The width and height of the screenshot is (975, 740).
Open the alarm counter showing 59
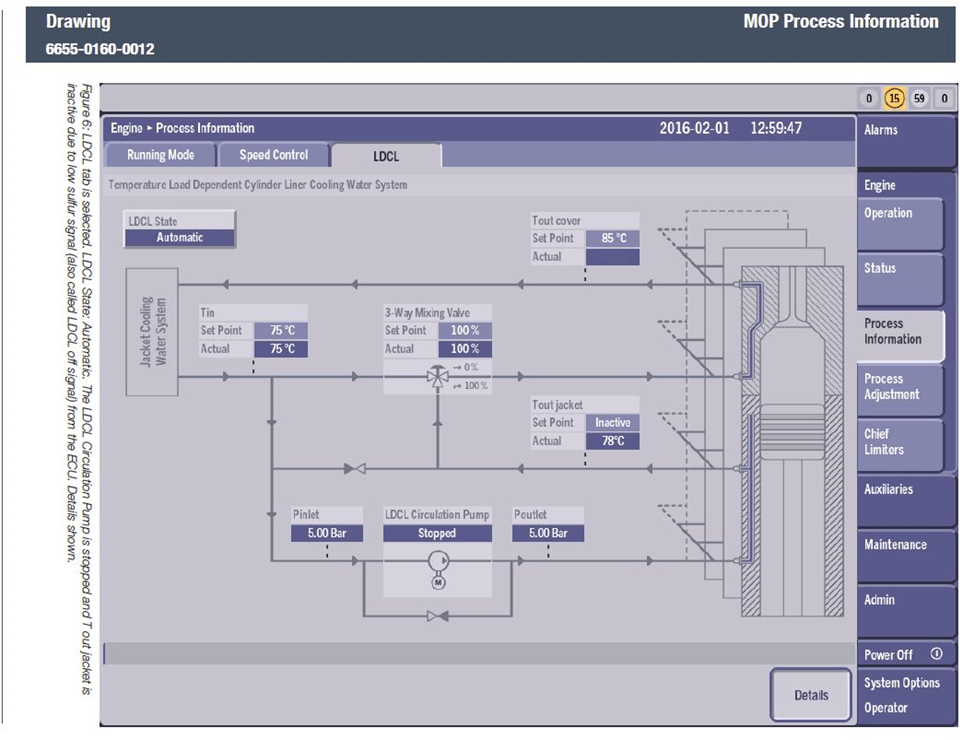click(x=919, y=99)
